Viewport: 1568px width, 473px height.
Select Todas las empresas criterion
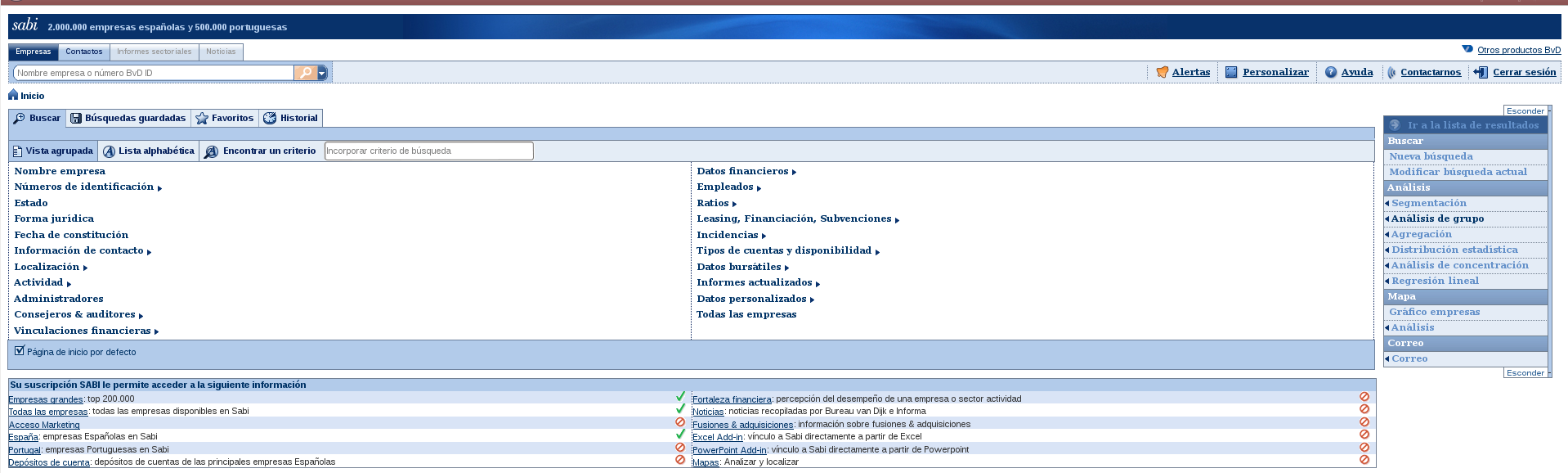[x=746, y=314]
